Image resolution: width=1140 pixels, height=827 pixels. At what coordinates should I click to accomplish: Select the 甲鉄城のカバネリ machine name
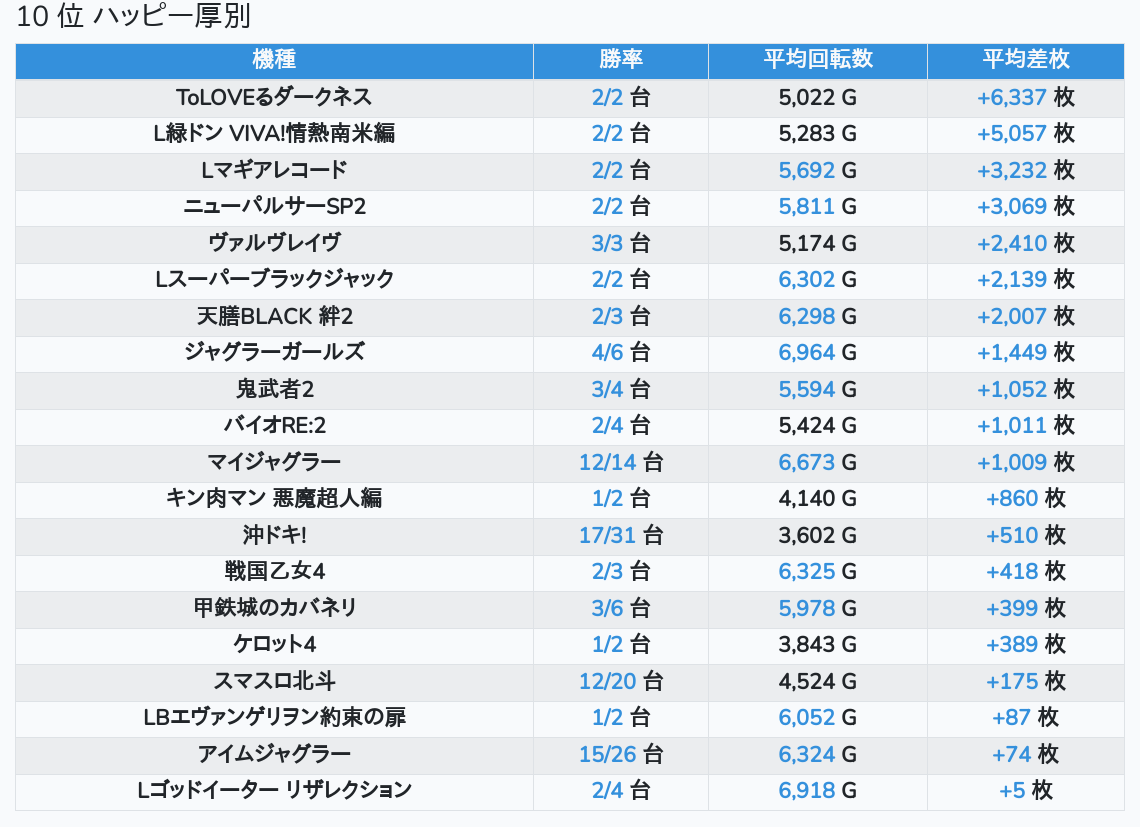[274, 608]
